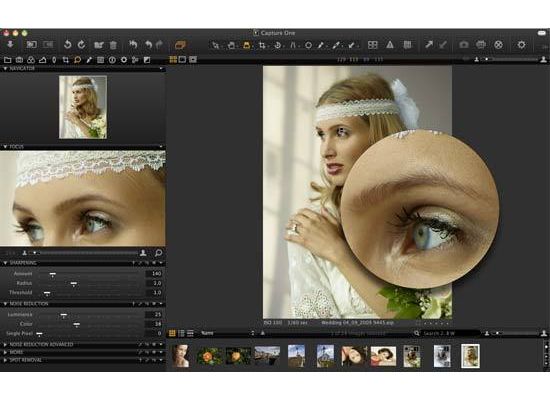Open the Metadata info tool tab
The image size is (550, 400).
click(112, 60)
